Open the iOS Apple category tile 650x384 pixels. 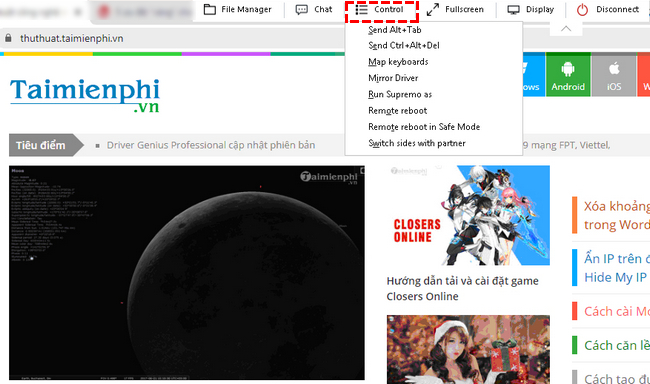coord(614,75)
